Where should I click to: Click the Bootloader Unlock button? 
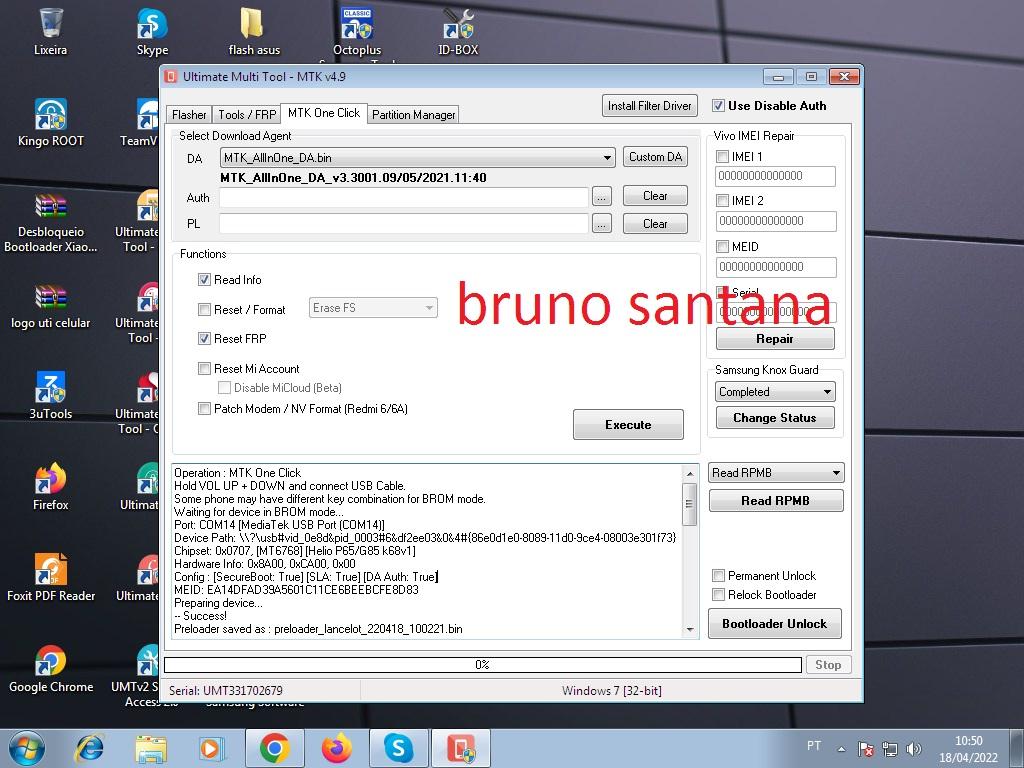(x=775, y=624)
